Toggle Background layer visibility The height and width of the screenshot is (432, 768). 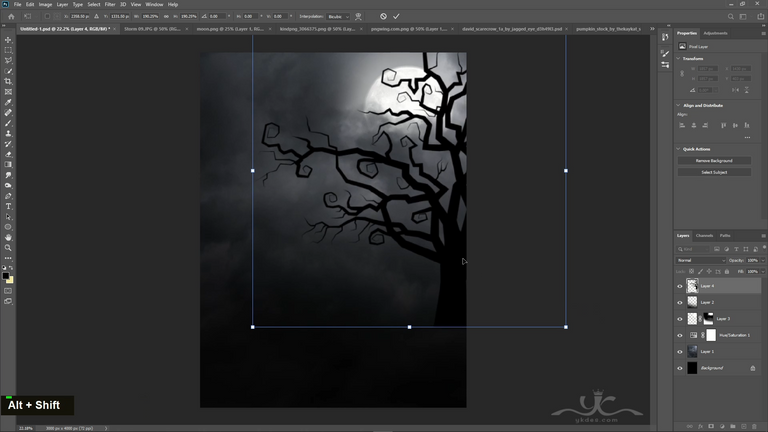pos(680,368)
